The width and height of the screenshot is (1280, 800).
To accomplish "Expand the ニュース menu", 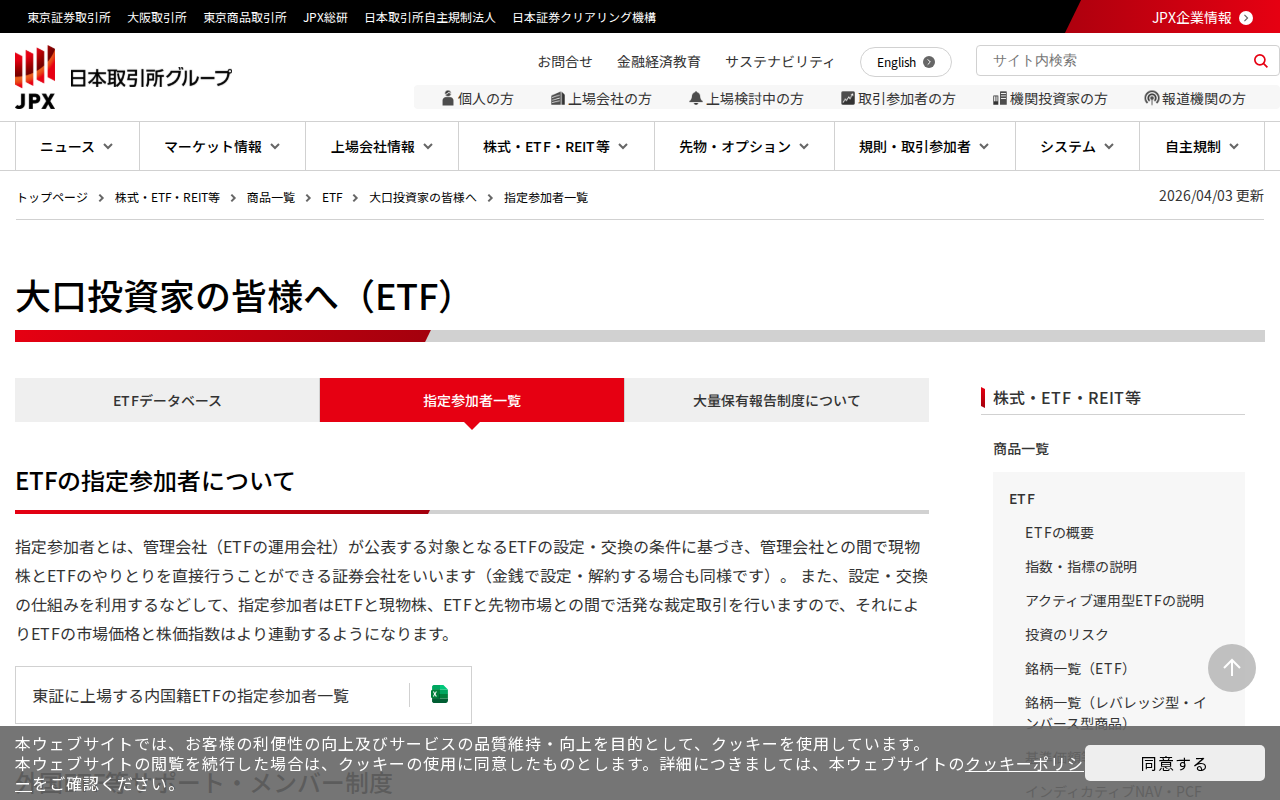I will coord(77,146).
